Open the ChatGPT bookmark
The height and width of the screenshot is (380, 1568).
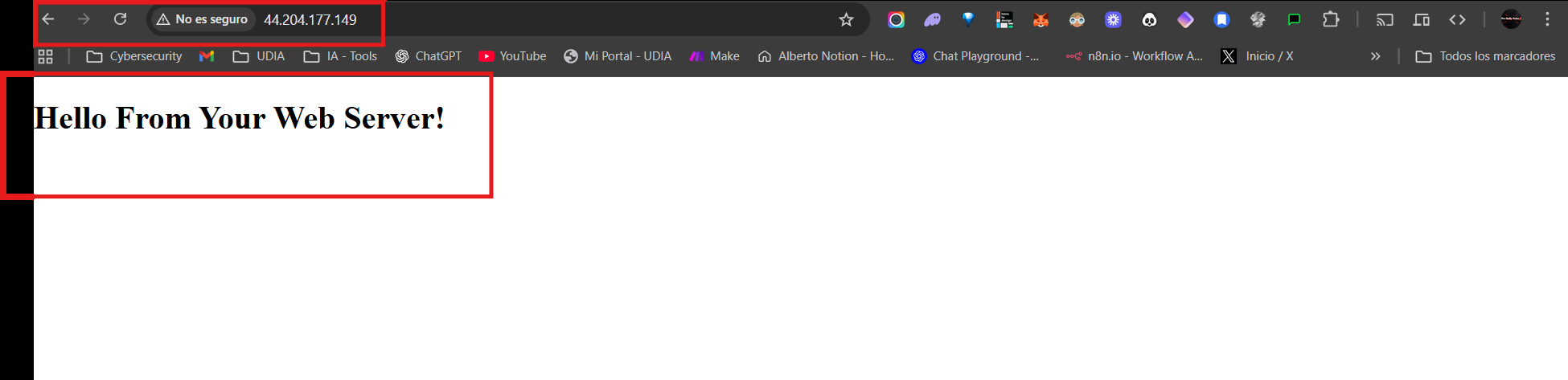[429, 56]
